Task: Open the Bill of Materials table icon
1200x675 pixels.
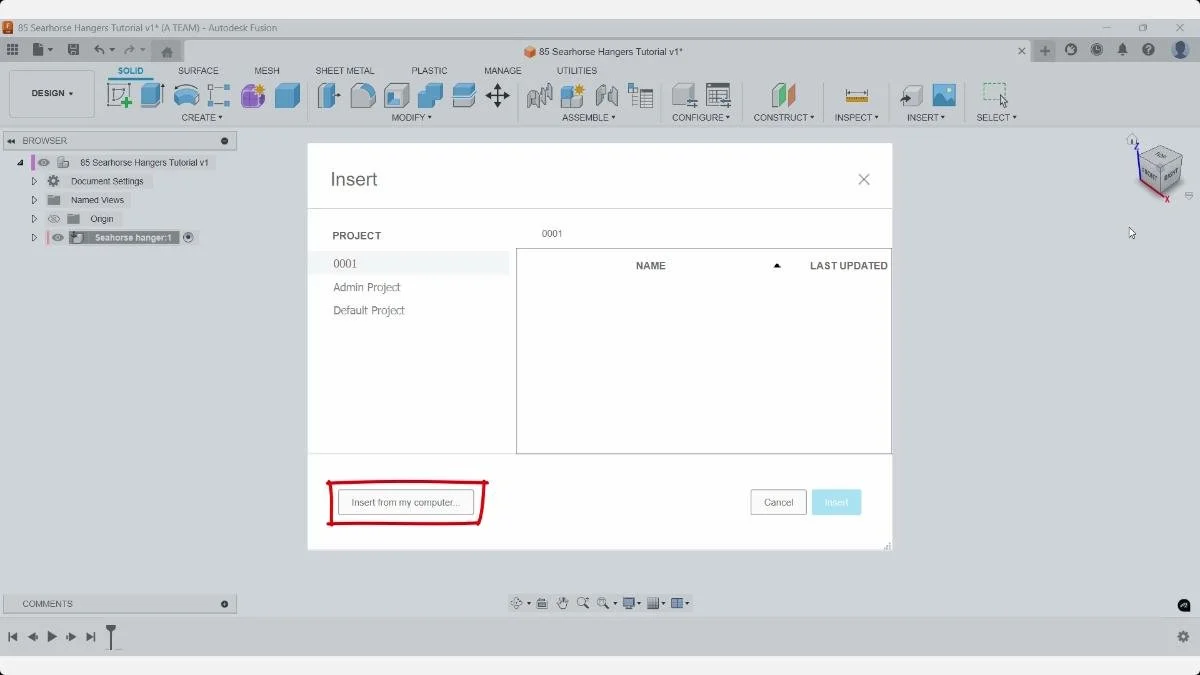Action: pyautogui.click(x=641, y=95)
